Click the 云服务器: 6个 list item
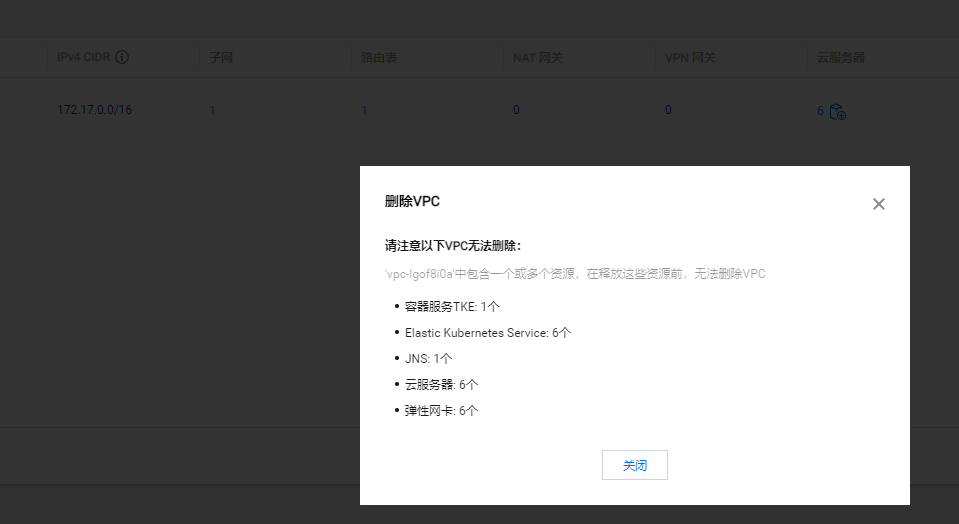 click(x=441, y=385)
